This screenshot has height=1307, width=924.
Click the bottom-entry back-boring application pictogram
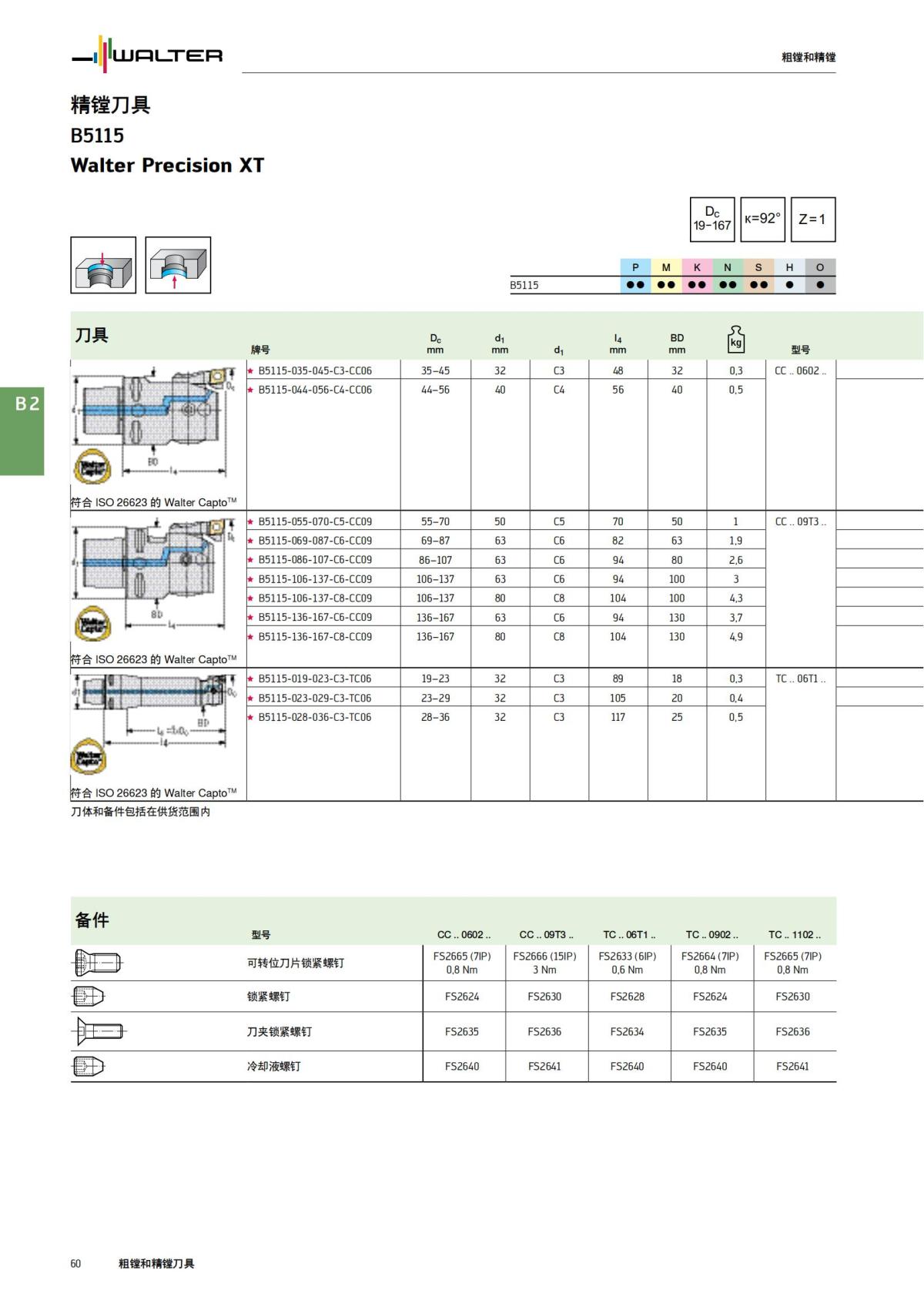coord(178,265)
